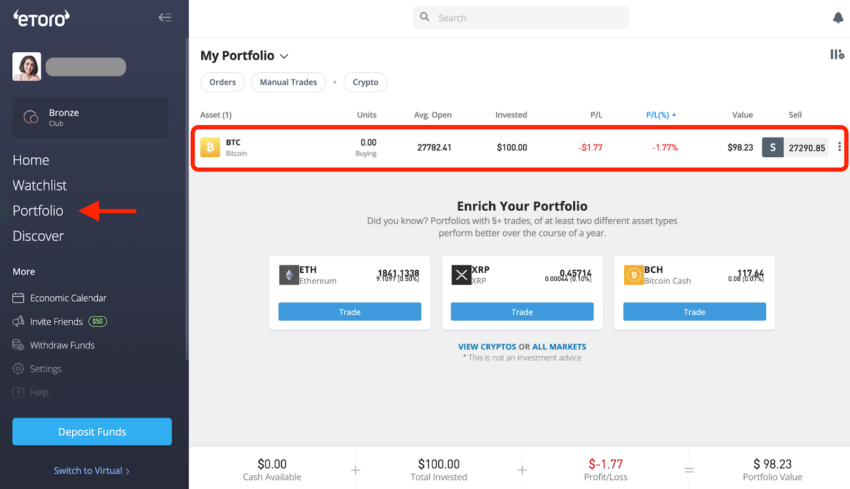850x489 pixels.
Task: Expand the My Portfolio dropdown chevron
Action: [284, 56]
